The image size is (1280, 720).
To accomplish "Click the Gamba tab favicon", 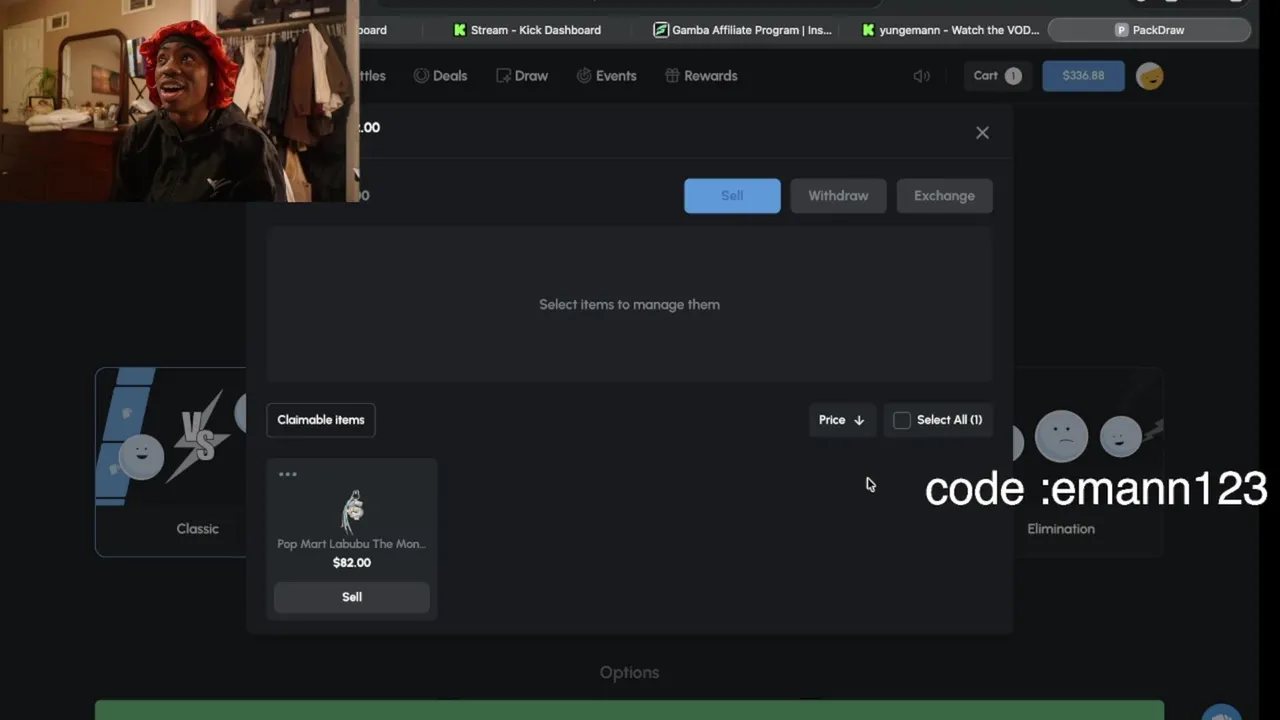I will click(661, 30).
